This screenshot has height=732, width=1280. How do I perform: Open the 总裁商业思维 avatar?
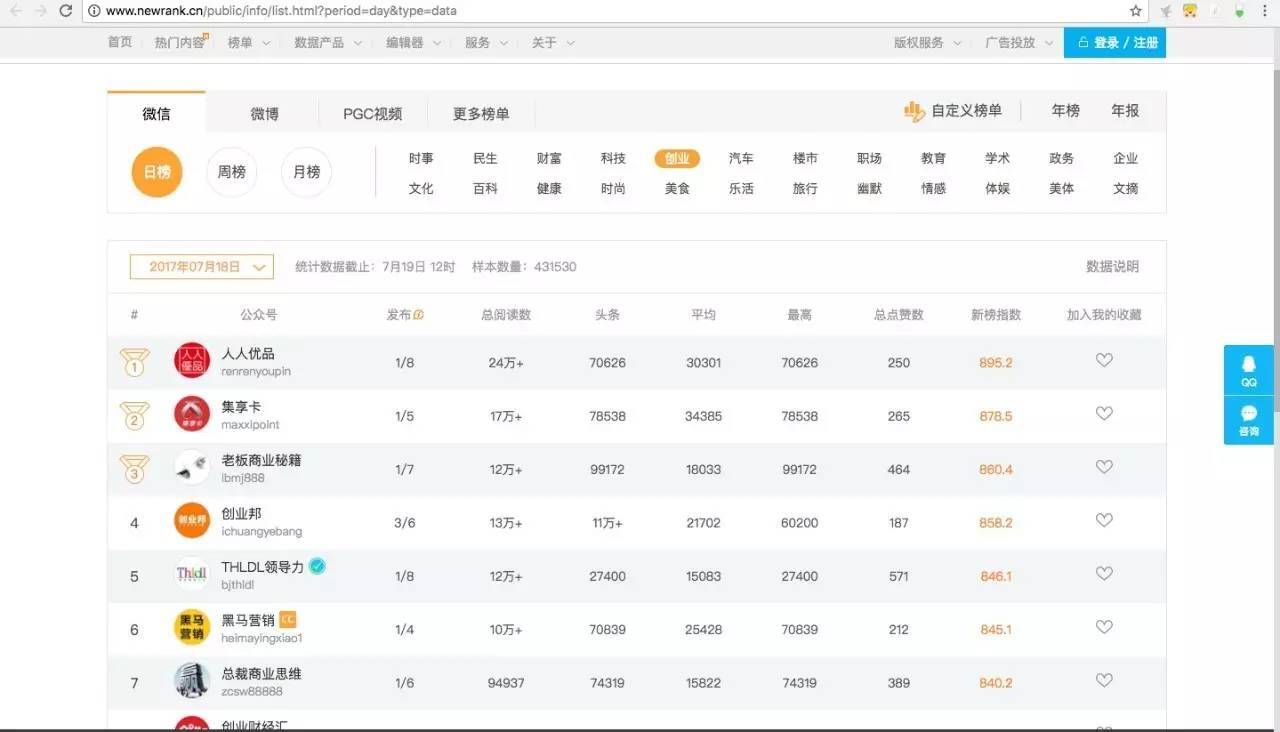[x=192, y=681]
